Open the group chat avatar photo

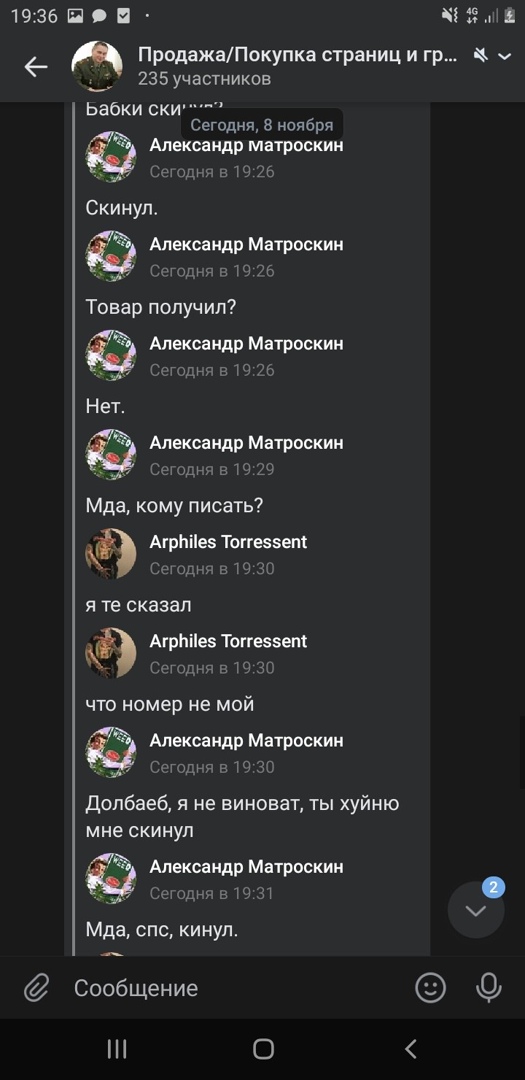(x=97, y=67)
